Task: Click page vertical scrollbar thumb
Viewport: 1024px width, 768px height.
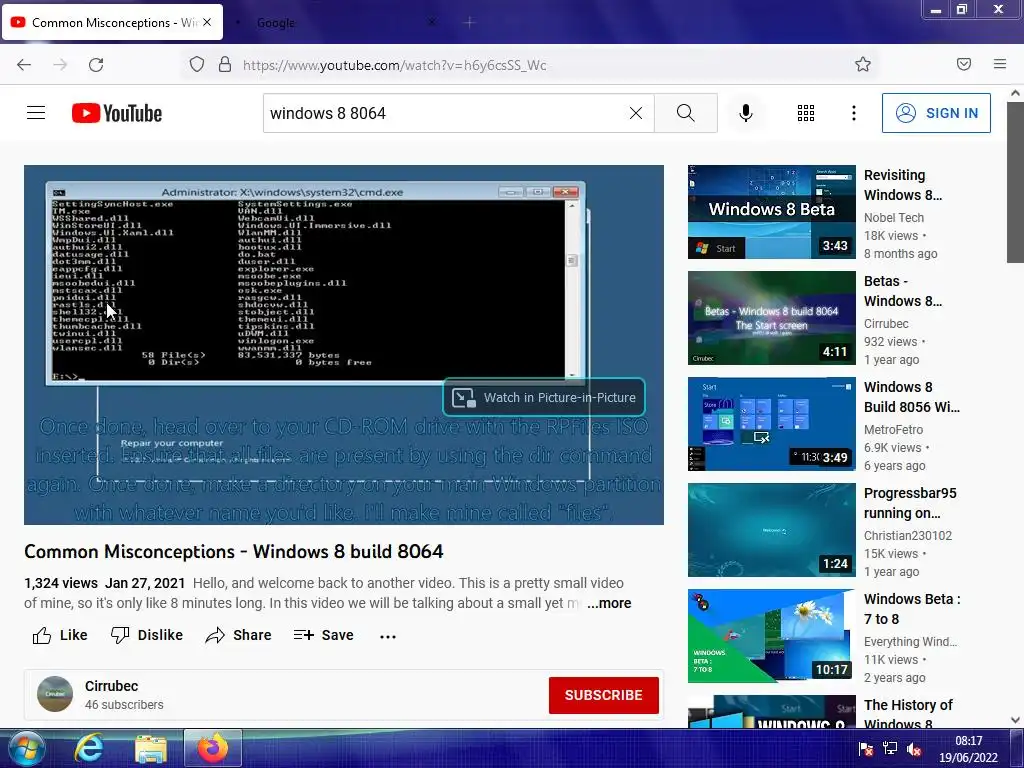Action: point(1015,182)
